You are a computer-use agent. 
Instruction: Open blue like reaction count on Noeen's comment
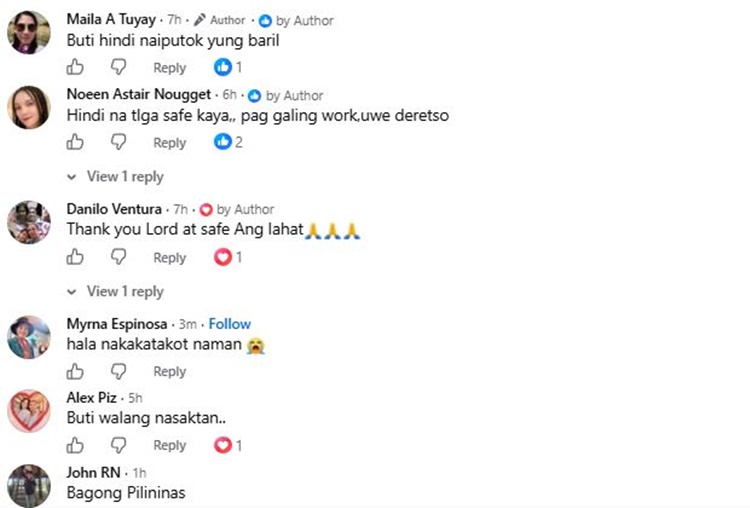[228, 142]
